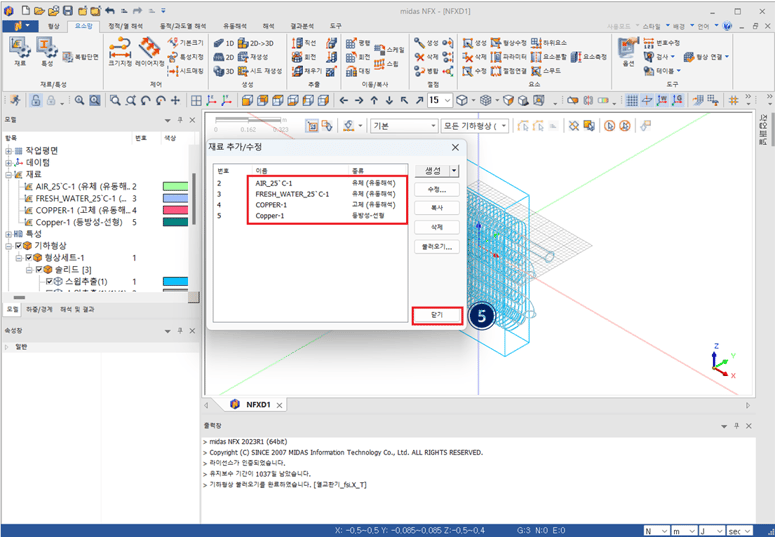
Task: Click the 요소측정 element measure tool
Action: pos(588,57)
